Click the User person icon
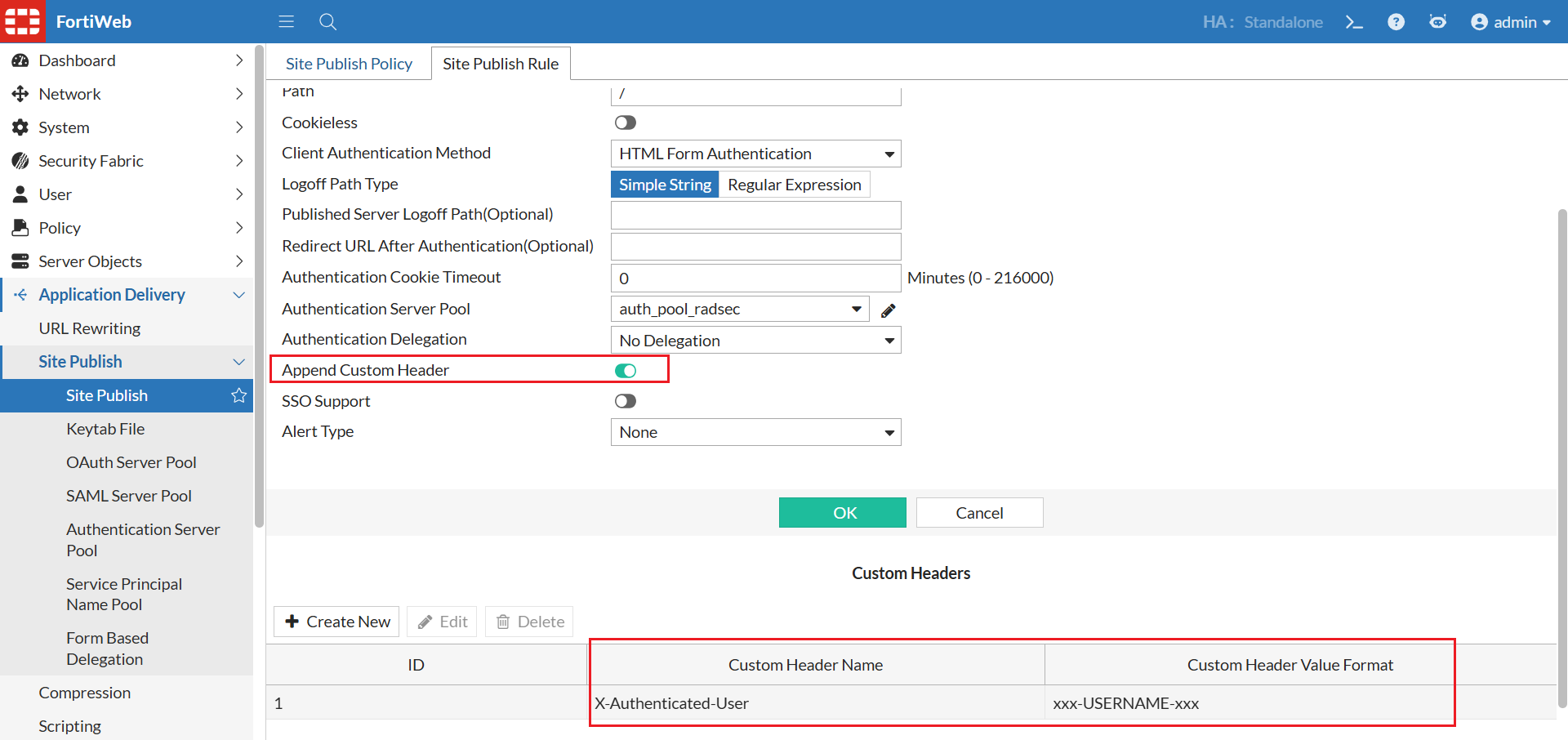This screenshot has width=1568, height=740. pyautogui.click(x=20, y=194)
